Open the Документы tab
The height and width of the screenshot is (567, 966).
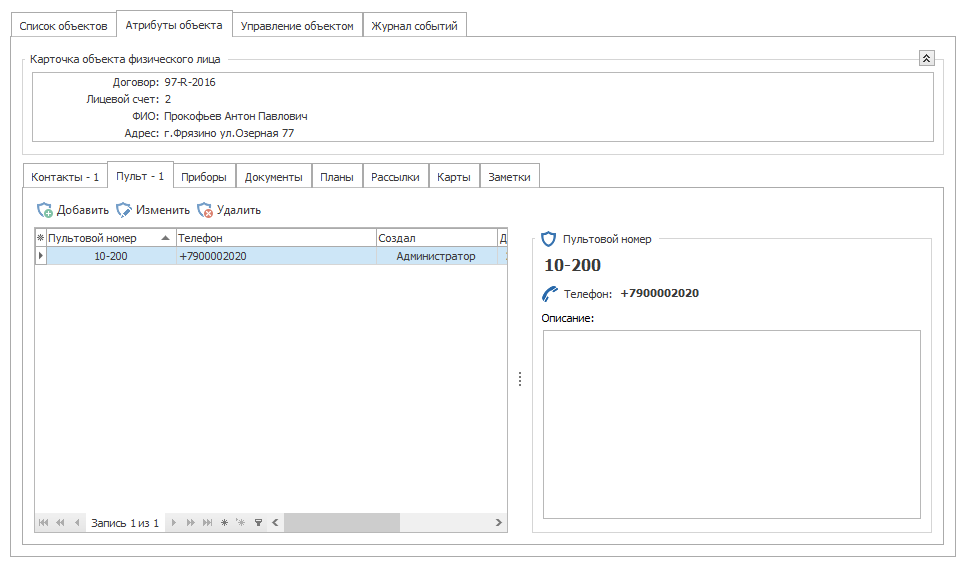click(274, 177)
